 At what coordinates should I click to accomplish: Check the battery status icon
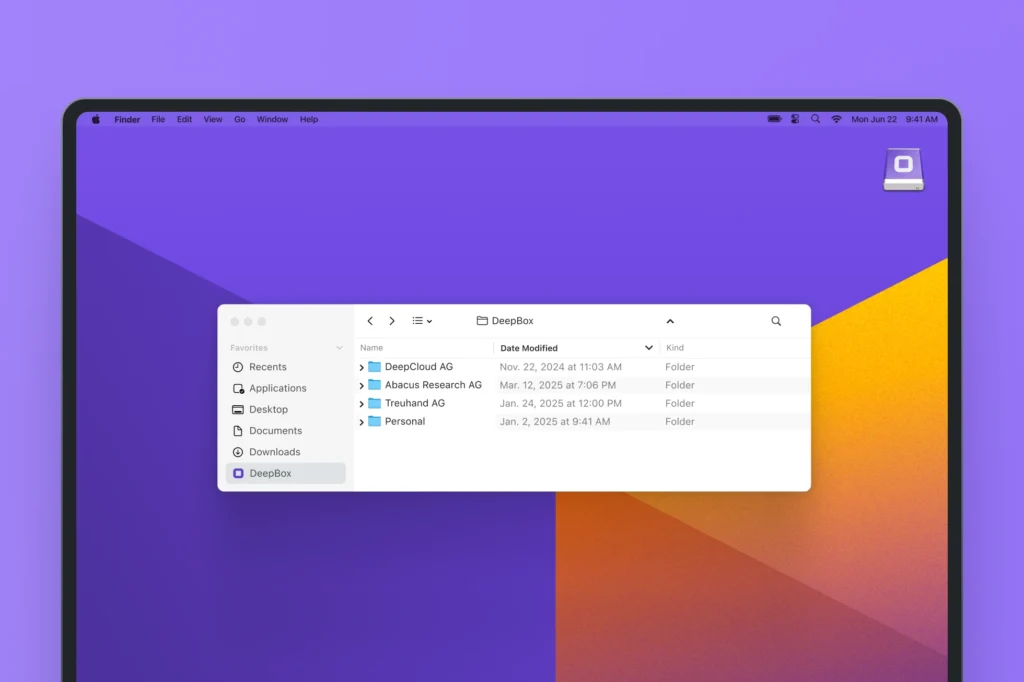coord(775,119)
